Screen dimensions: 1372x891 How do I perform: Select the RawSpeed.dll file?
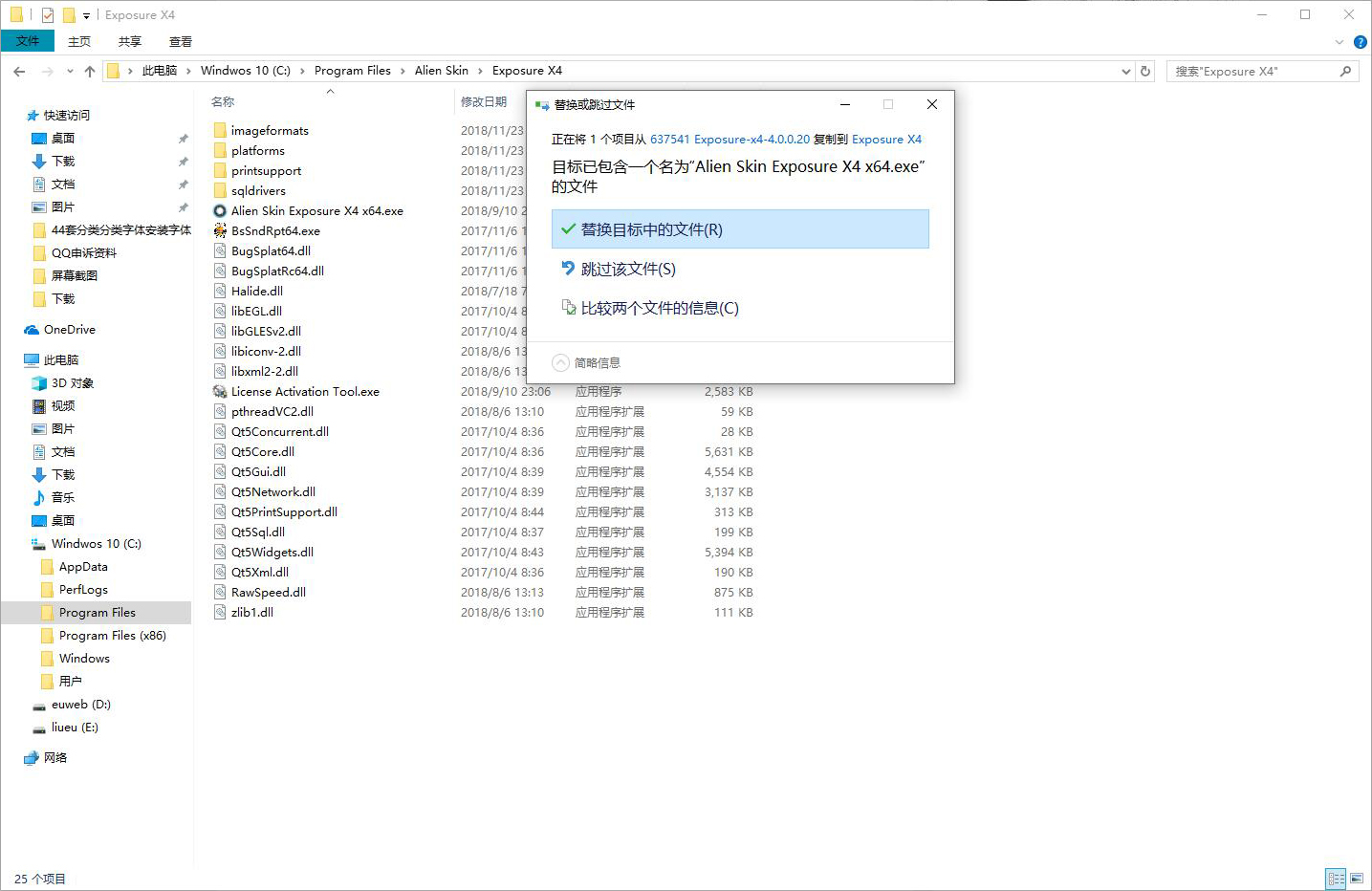(x=269, y=593)
